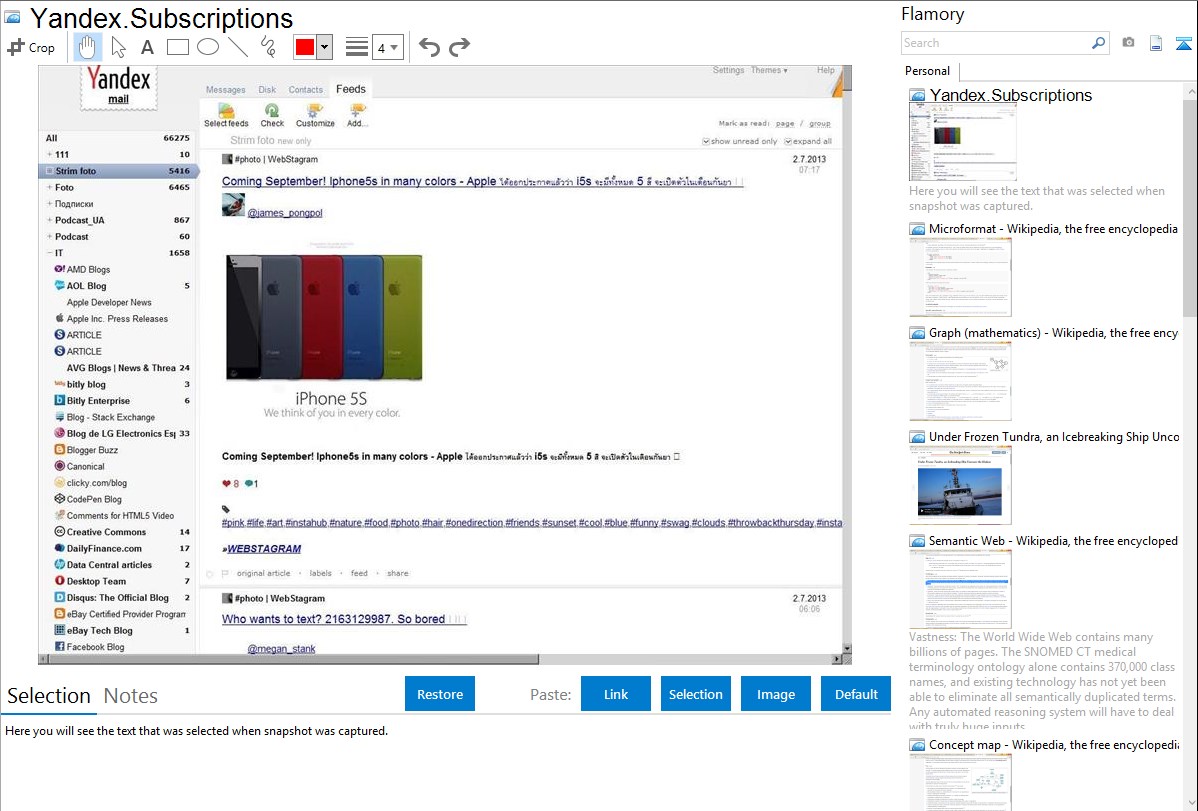Click the Paste Default button
This screenshot has height=811, width=1198.
pyautogui.click(x=856, y=694)
